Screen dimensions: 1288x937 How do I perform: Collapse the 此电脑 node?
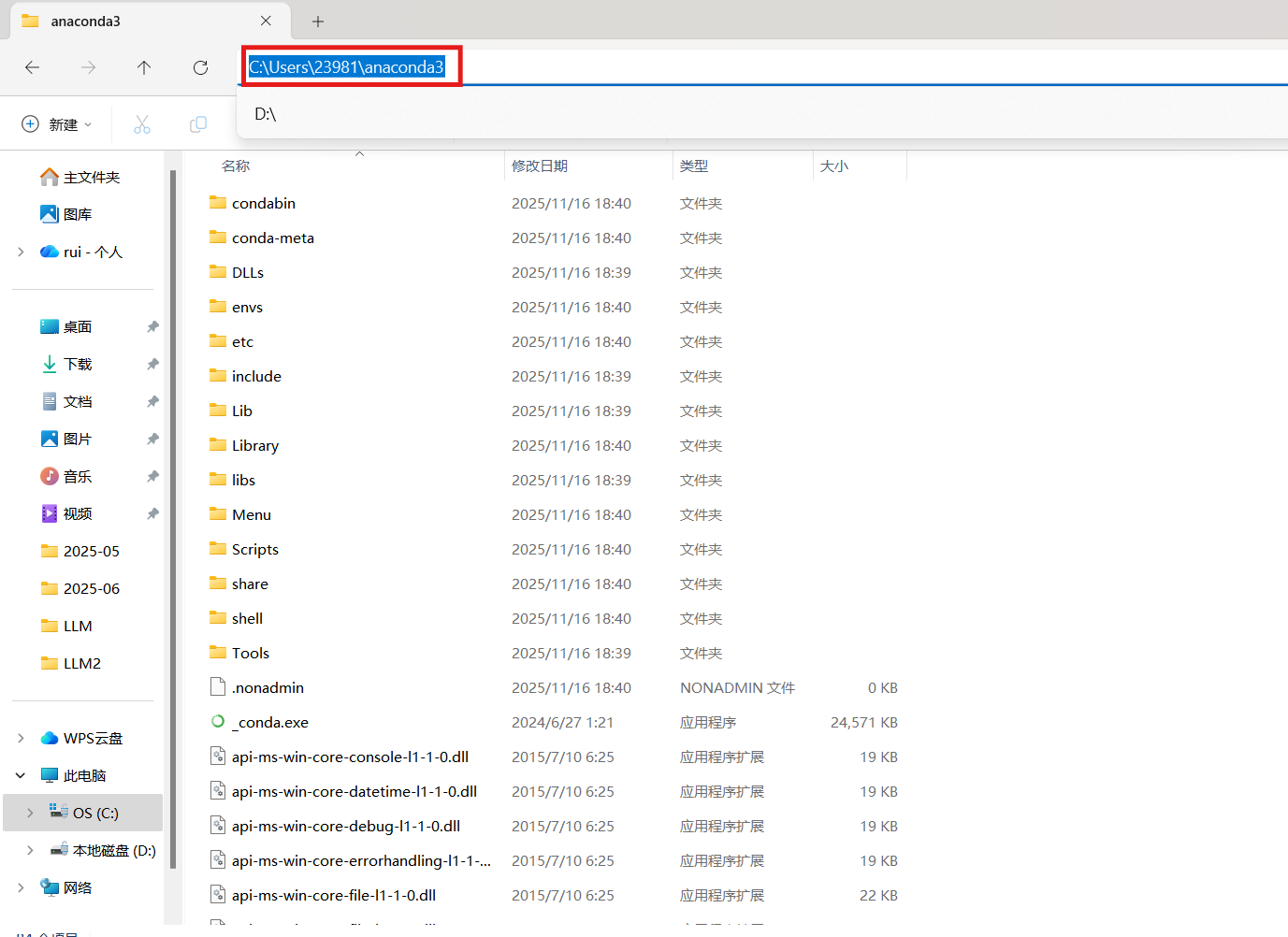coord(21,775)
